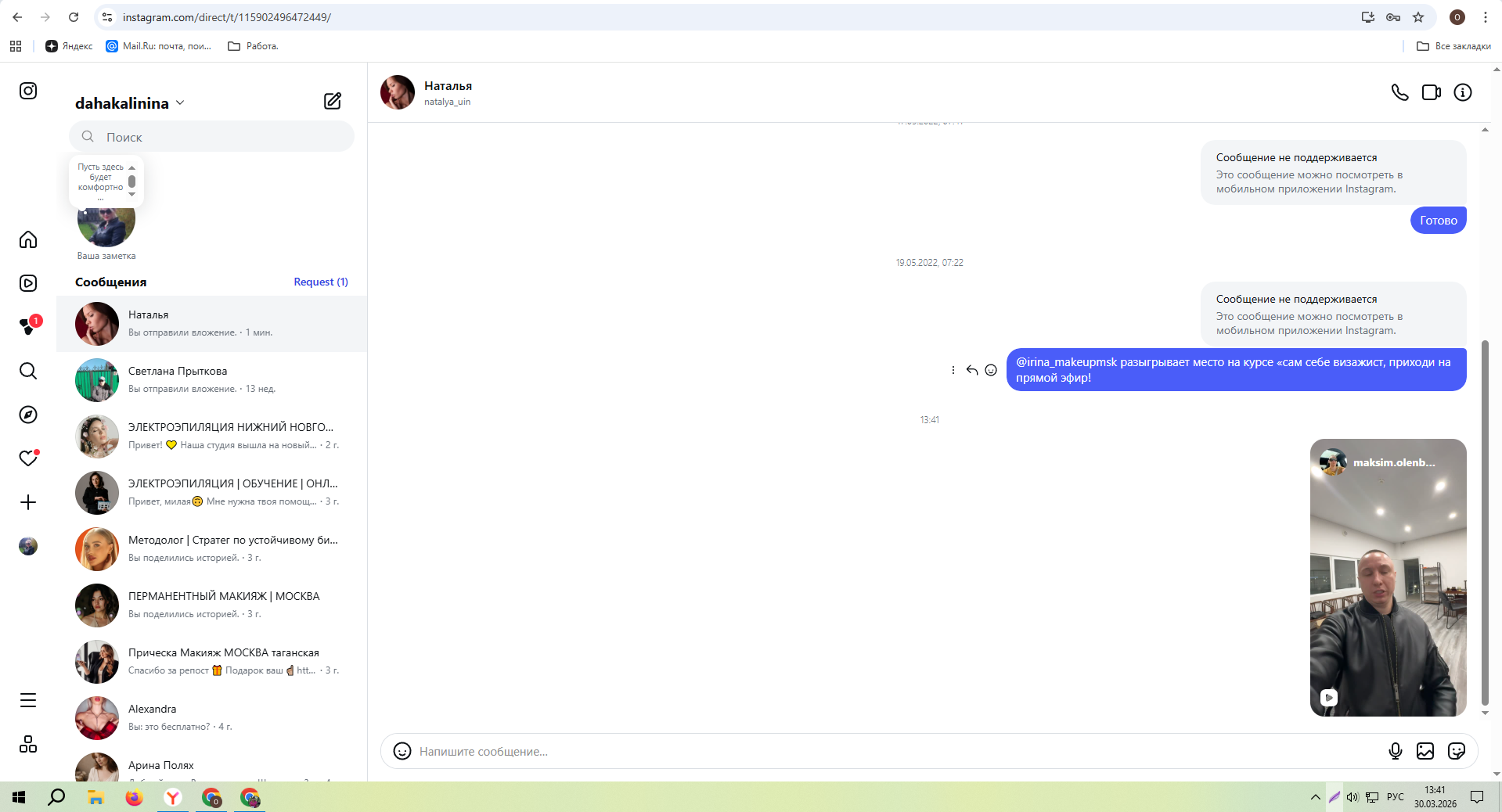
Task: Start video call with Наталья
Action: tap(1432, 92)
